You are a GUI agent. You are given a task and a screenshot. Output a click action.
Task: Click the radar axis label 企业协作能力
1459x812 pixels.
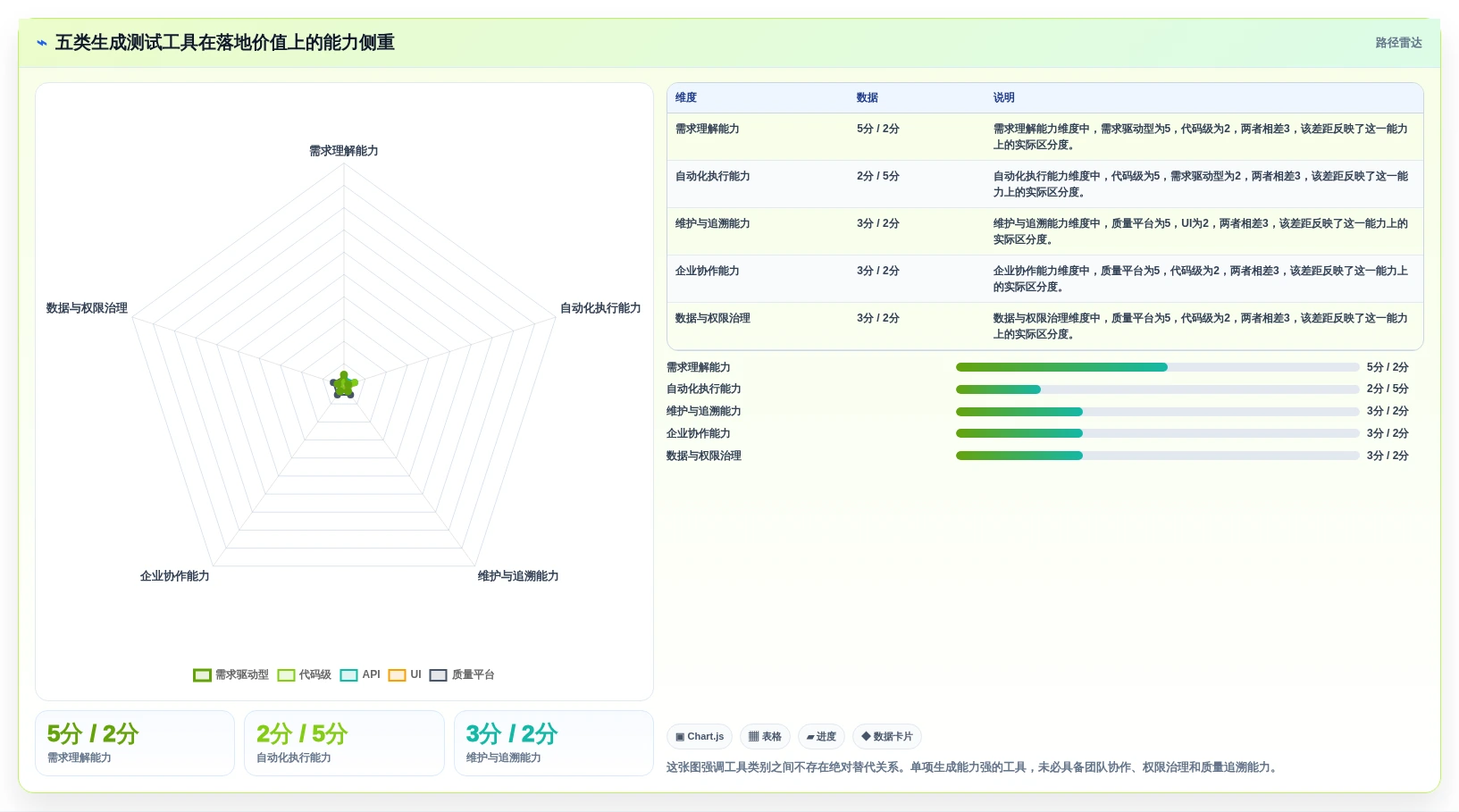(x=175, y=576)
